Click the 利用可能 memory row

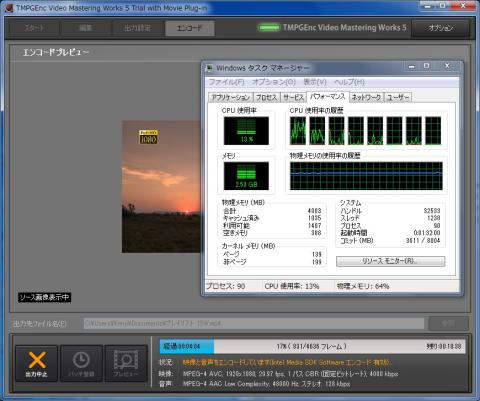click(x=272, y=226)
